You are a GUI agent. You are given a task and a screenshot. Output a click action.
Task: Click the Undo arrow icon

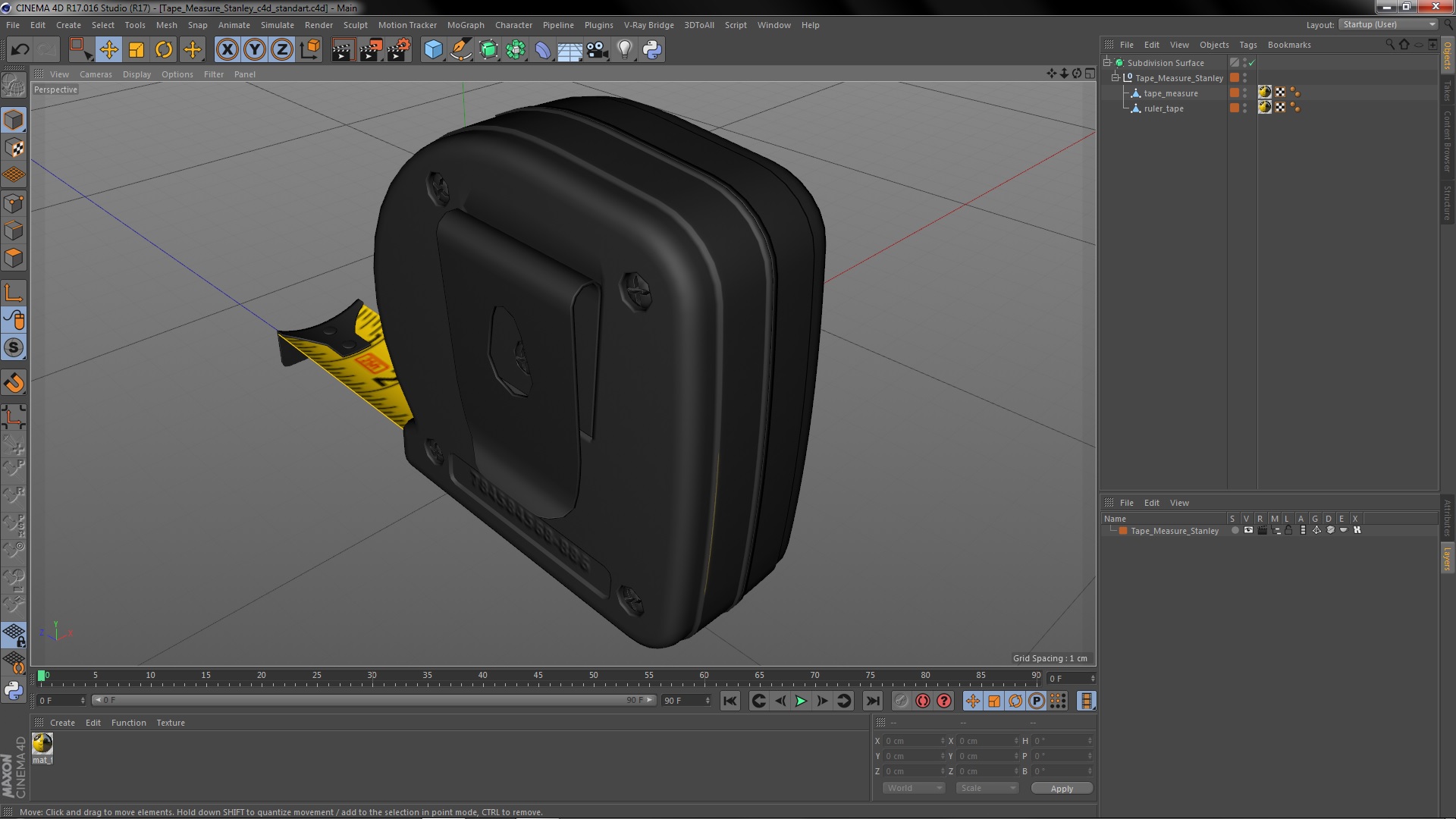(x=20, y=50)
